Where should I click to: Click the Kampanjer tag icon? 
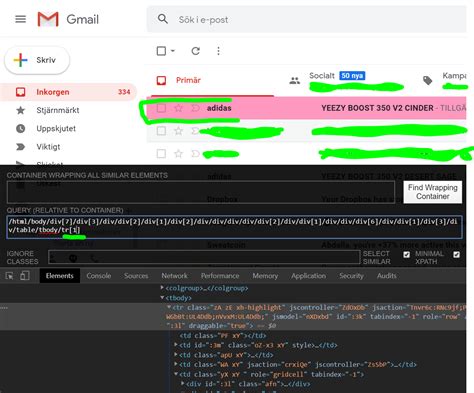coord(428,80)
